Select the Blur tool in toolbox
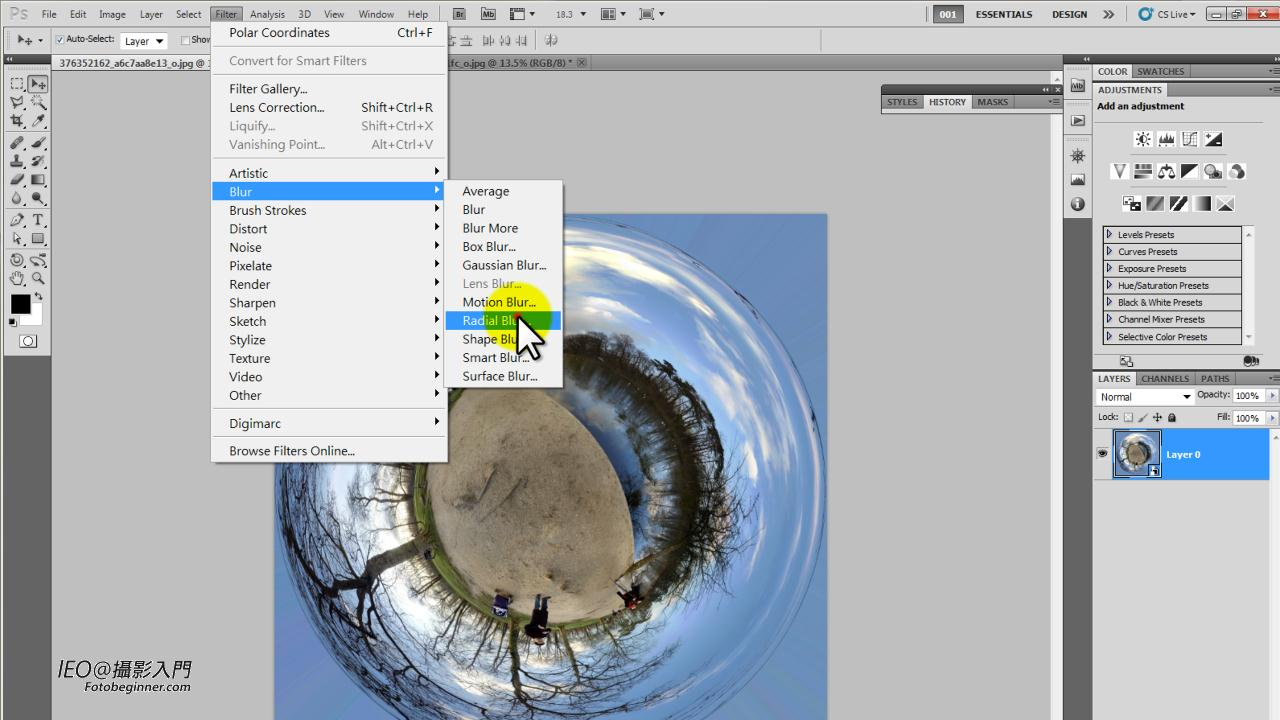The height and width of the screenshot is (720, 1280). (17, 198)
